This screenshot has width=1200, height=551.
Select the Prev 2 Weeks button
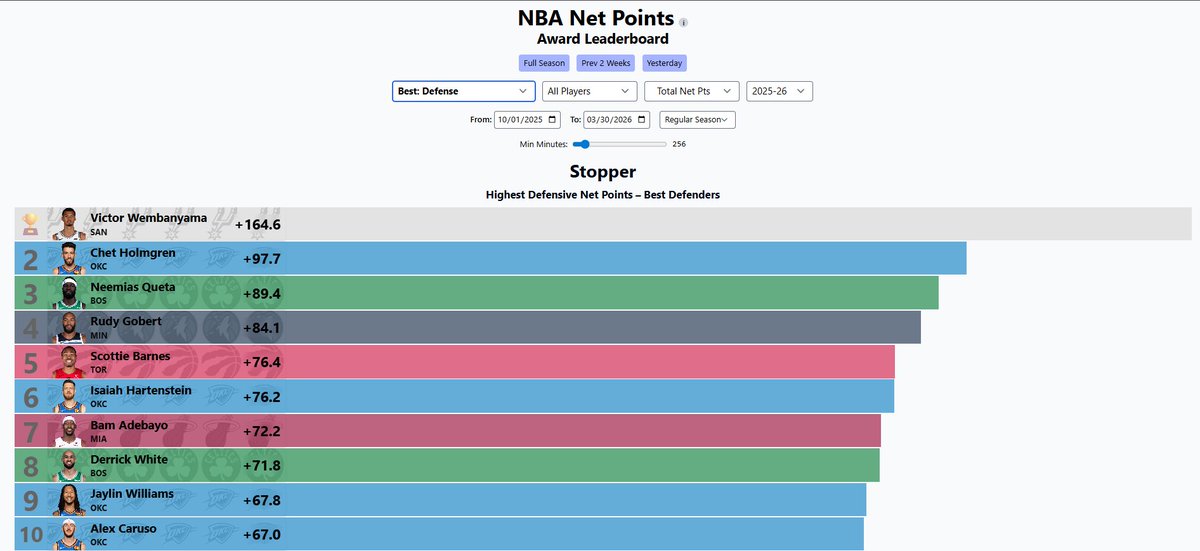click(x=606, y=63)
